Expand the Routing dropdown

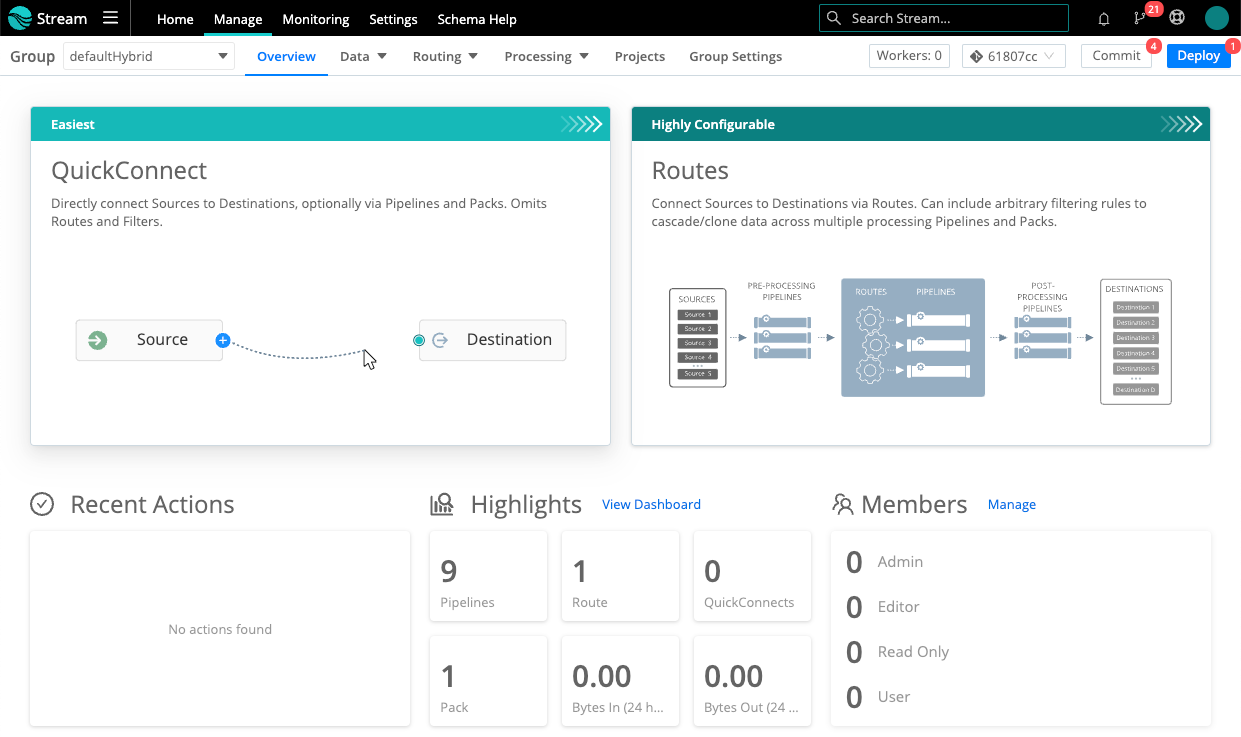(444, 56)
